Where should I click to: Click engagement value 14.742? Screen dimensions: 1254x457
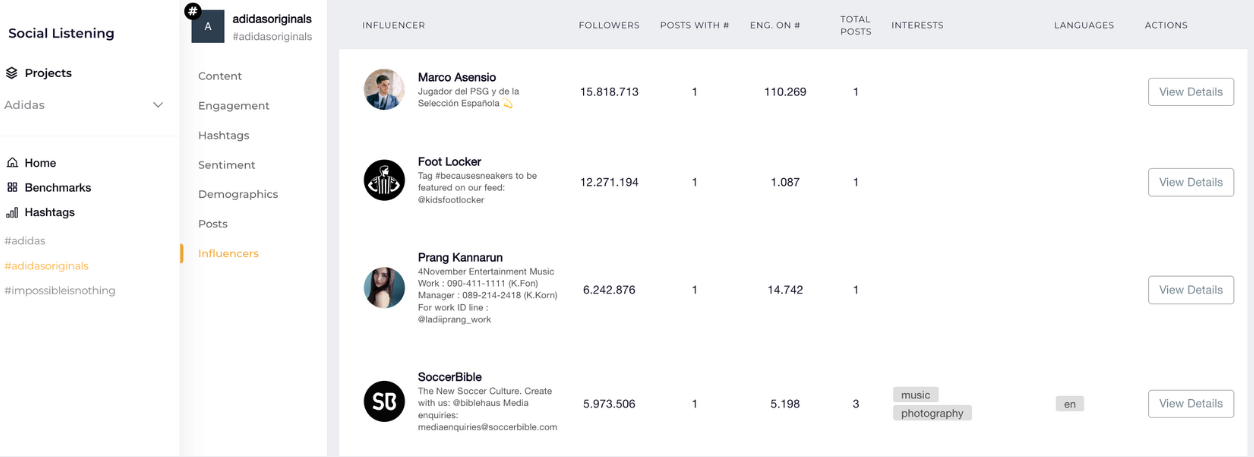tap(785, 290)
